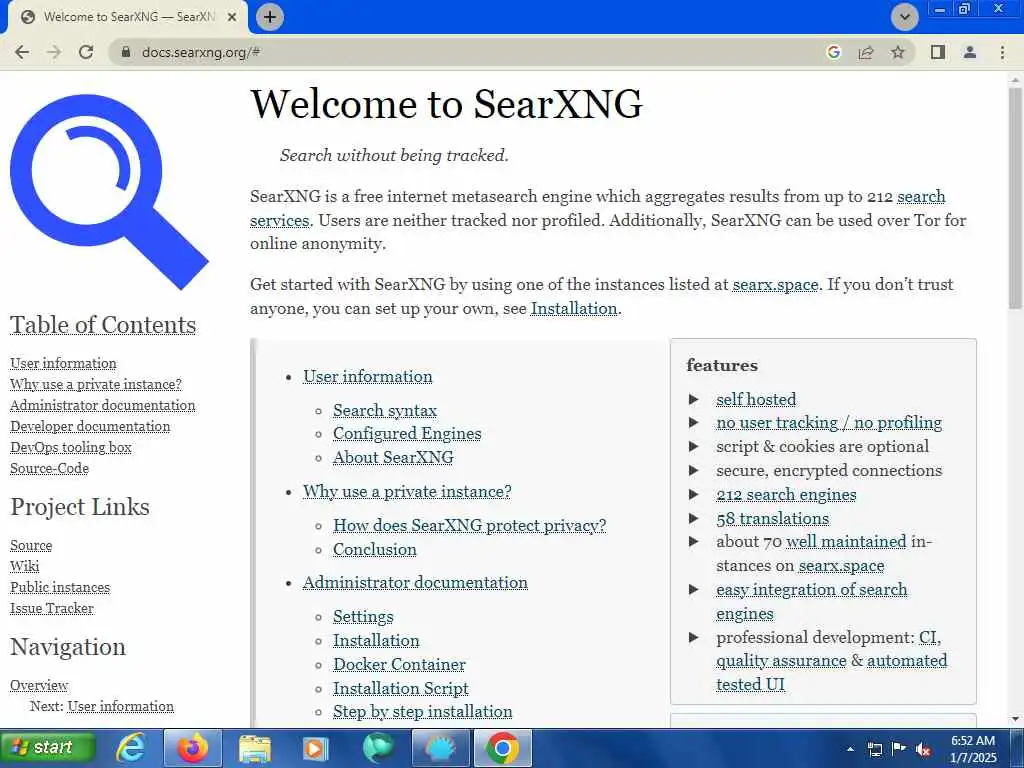Go to Next: User information link
1024x768 pixels.
tap(121, 706)
